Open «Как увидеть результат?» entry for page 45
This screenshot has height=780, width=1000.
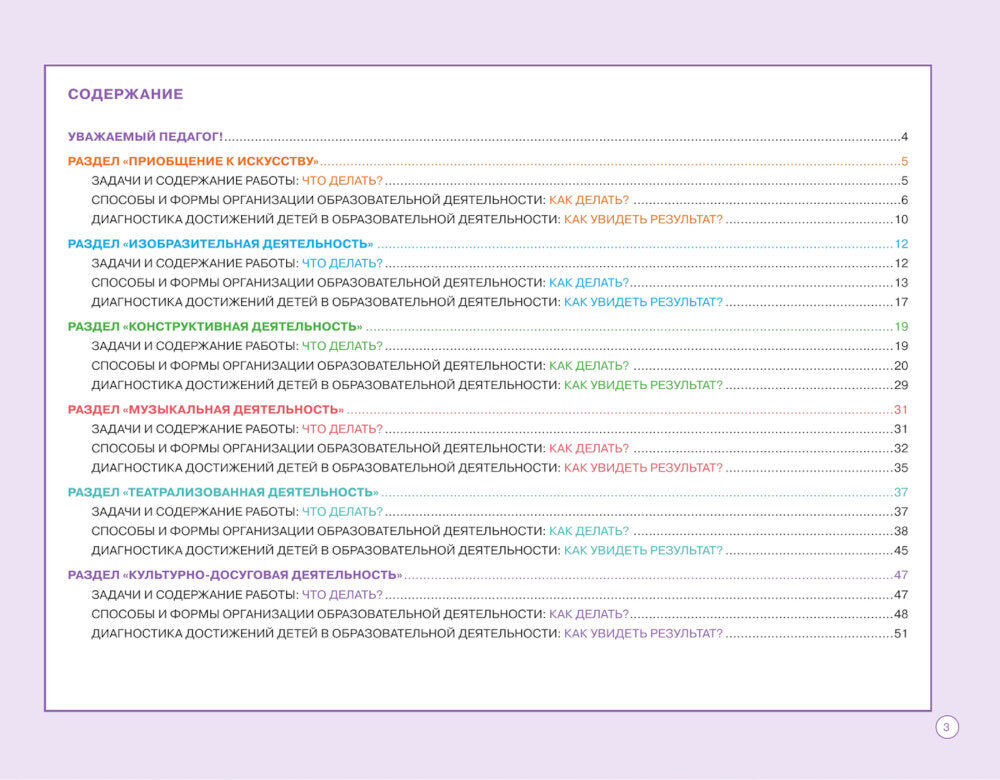643,550
